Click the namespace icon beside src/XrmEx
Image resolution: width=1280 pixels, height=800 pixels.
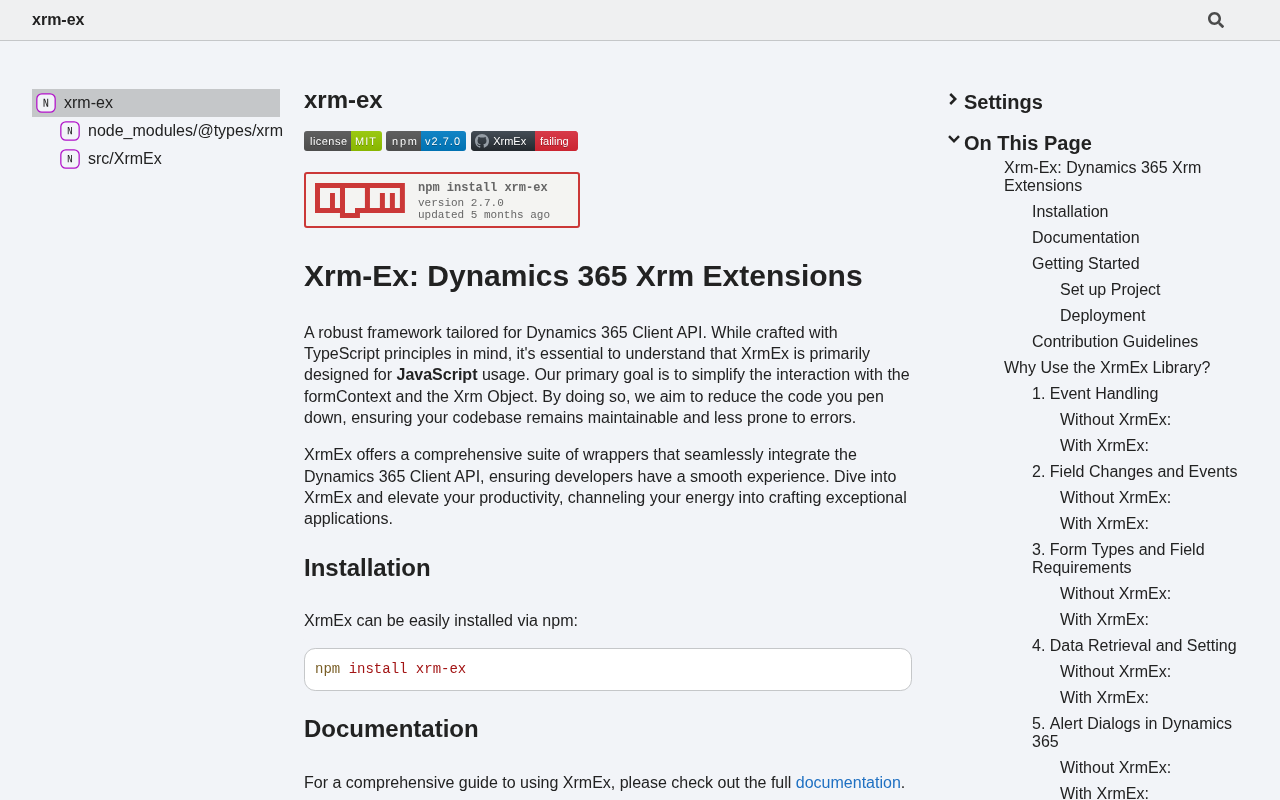point(70,159)
